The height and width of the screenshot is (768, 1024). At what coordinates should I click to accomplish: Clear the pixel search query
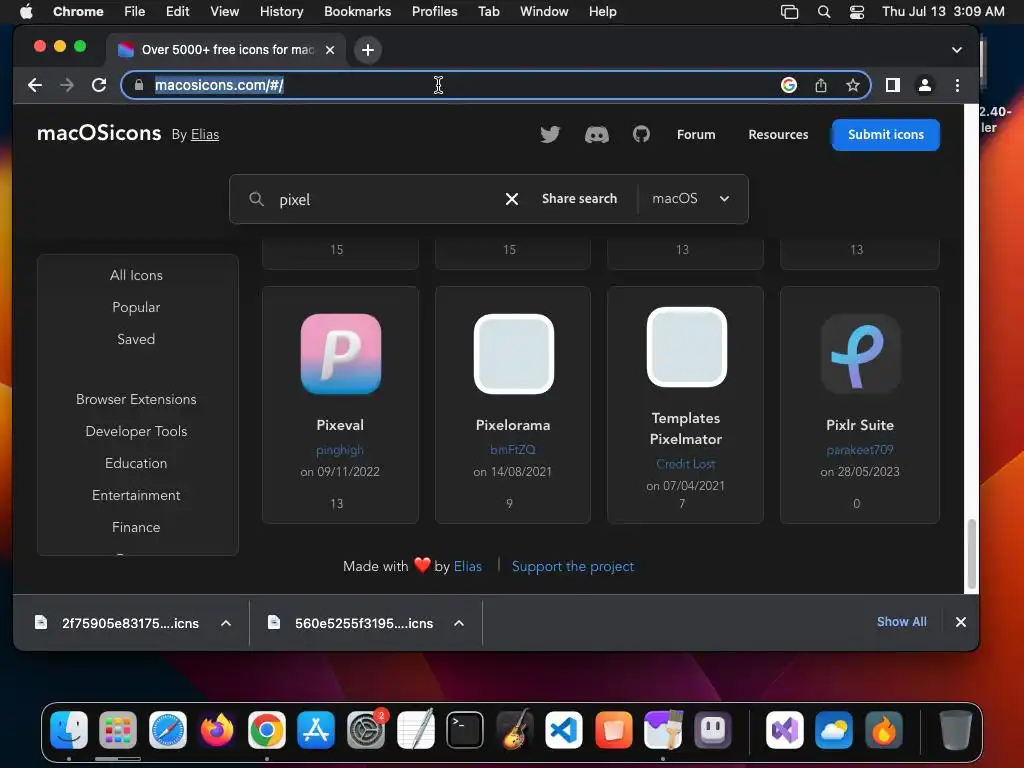(512, 199)
